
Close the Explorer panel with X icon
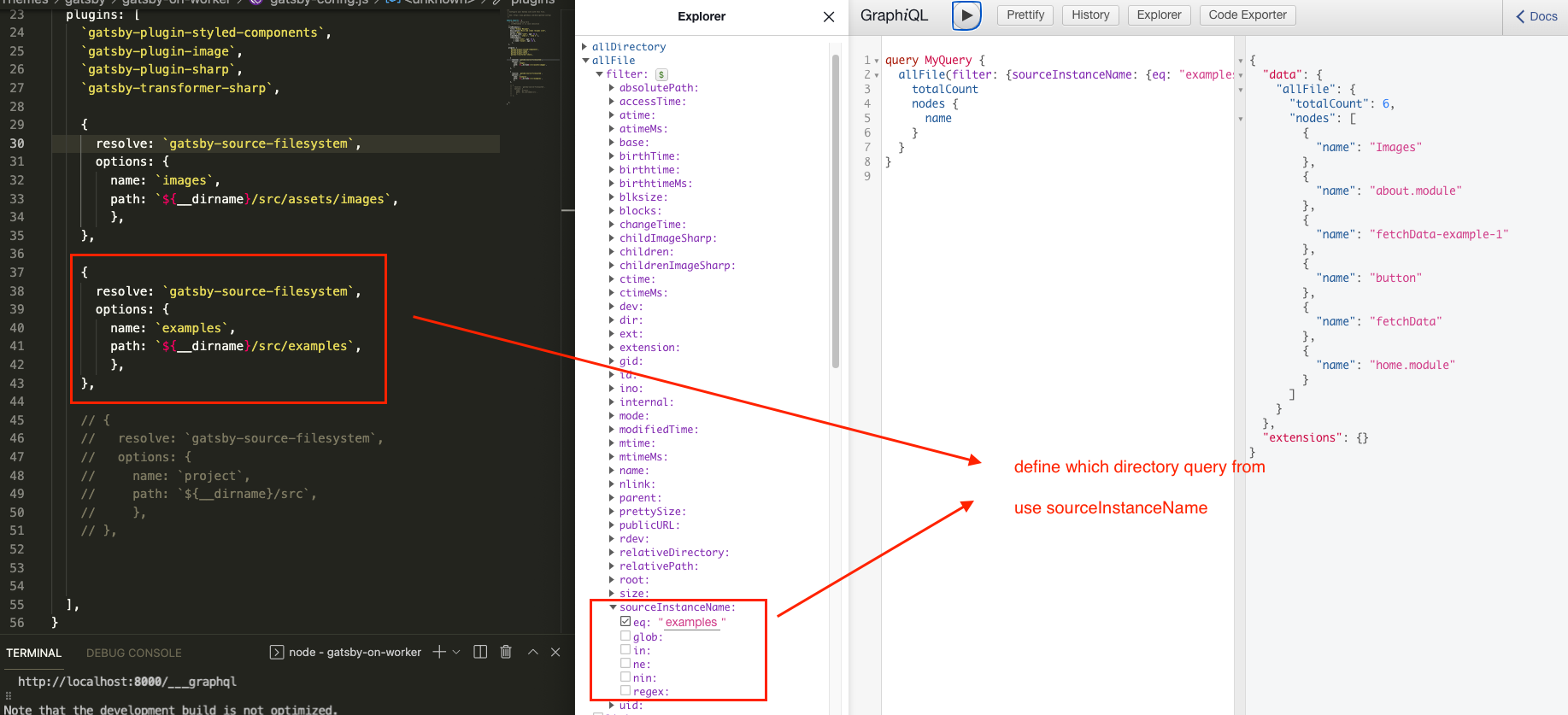click(828, 17)
